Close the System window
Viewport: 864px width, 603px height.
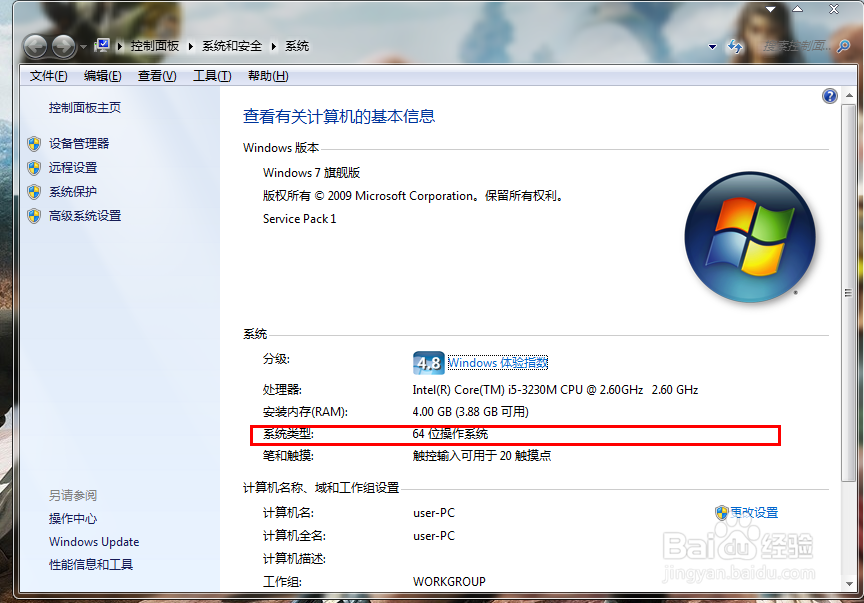tap(834, 9)
